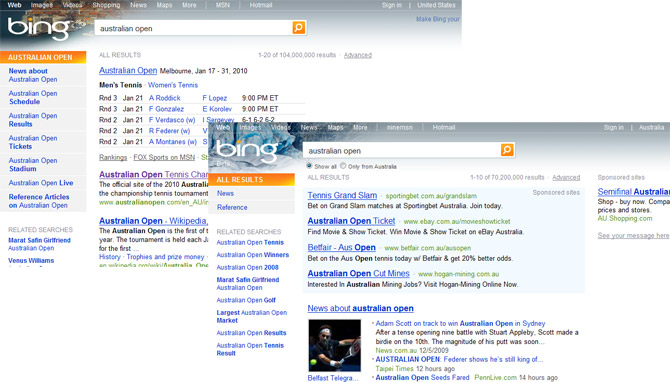Open Hotmail in the left window top bar
This screenshot has height=382, width=670.
coord(261,5)
